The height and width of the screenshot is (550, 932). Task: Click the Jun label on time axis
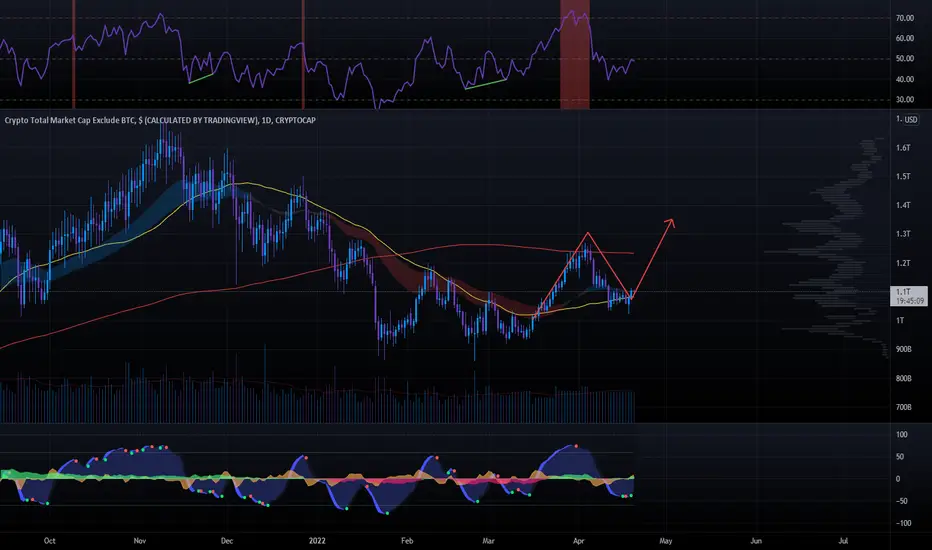(755, 540)
